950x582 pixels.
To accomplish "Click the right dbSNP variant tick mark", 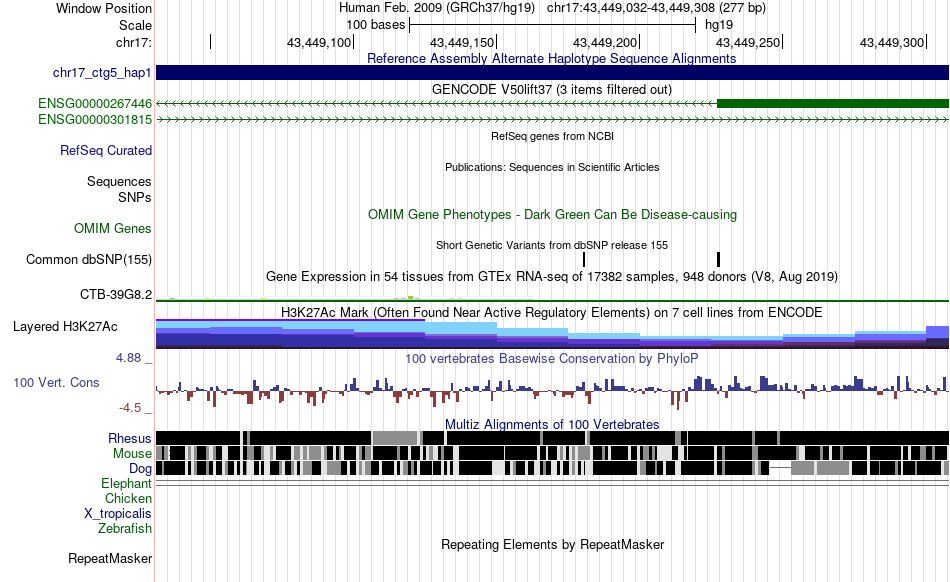I will coord(719,259).
